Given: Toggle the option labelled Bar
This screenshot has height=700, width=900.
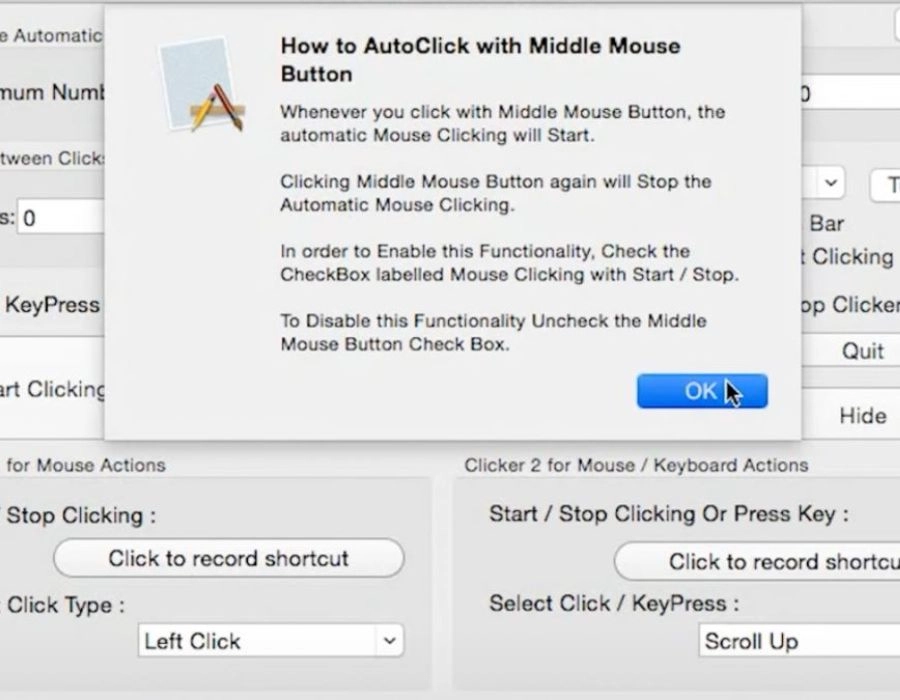Looking at the screenshot, I should pos(826,223).
